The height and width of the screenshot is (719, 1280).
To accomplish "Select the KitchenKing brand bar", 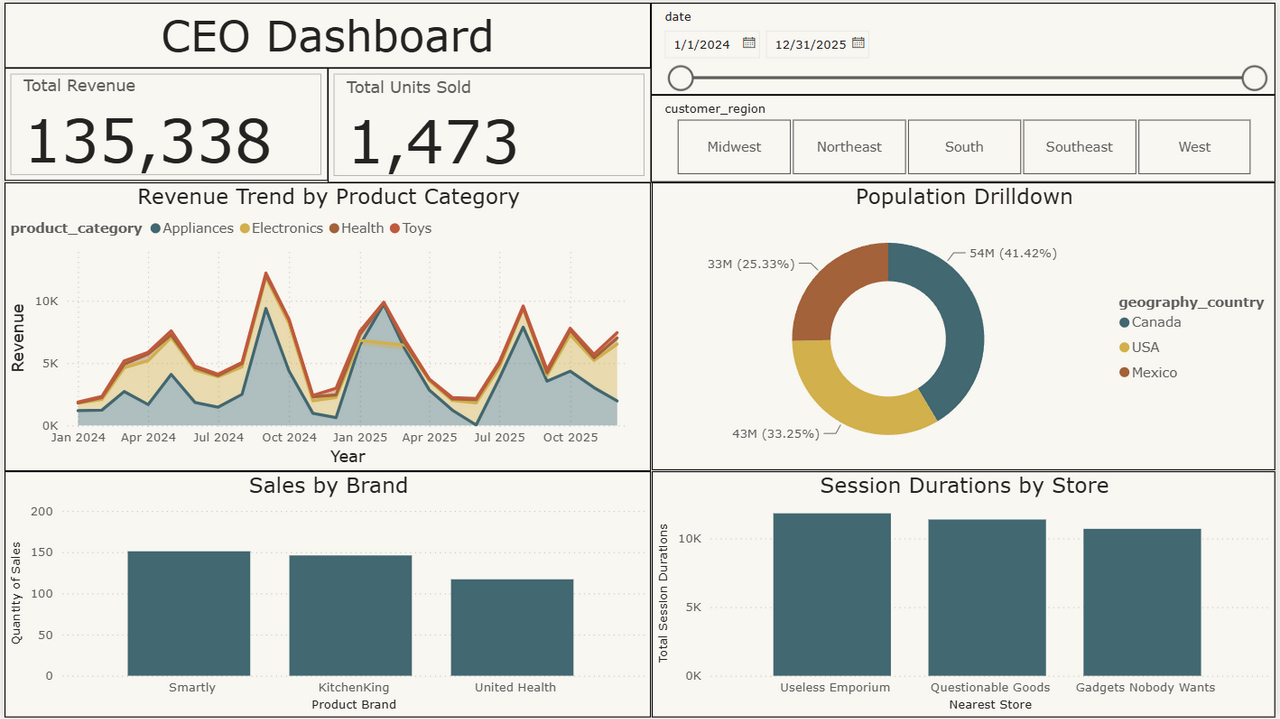I will click(351, 615).
